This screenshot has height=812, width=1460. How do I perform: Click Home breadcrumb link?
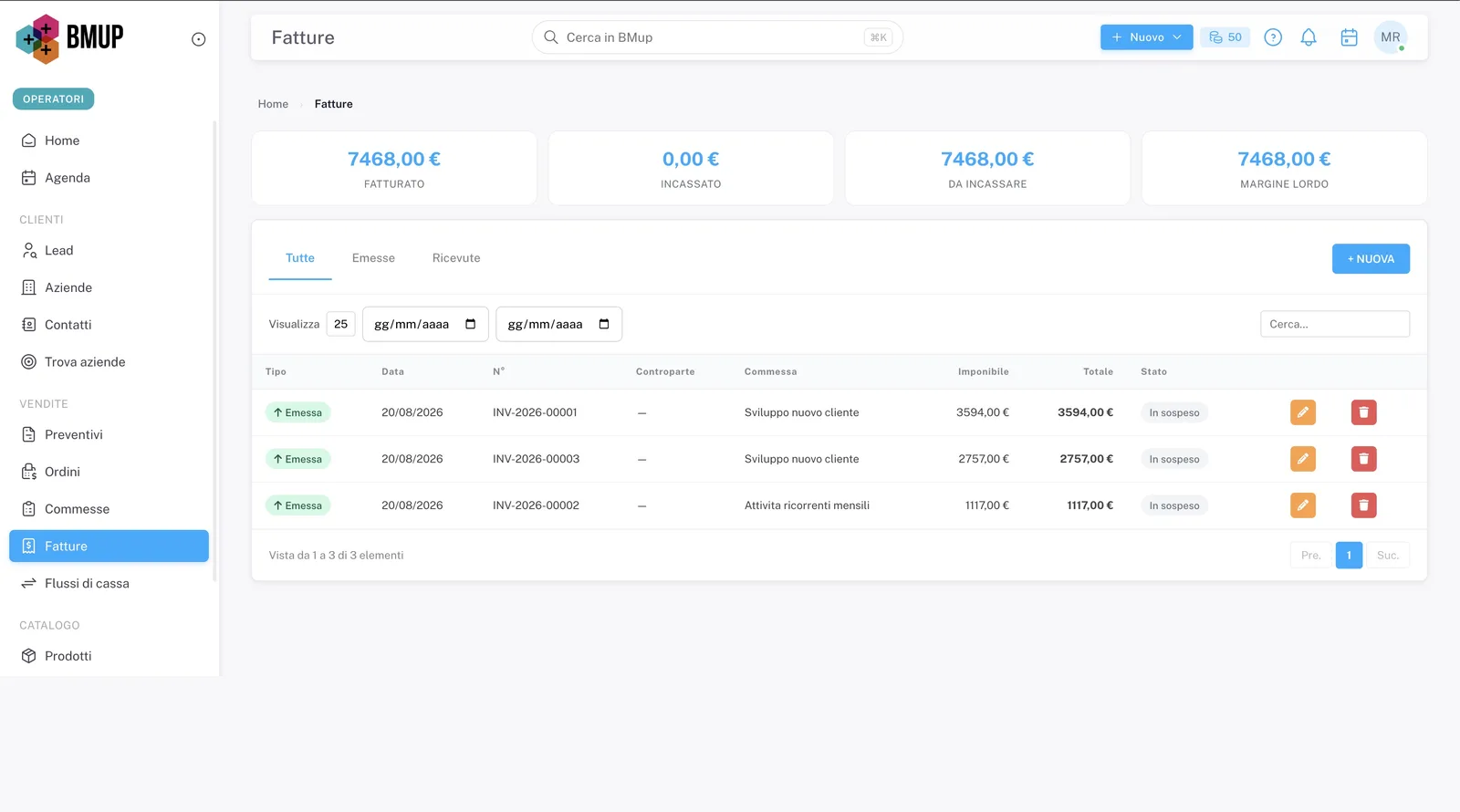click(273, 104)
